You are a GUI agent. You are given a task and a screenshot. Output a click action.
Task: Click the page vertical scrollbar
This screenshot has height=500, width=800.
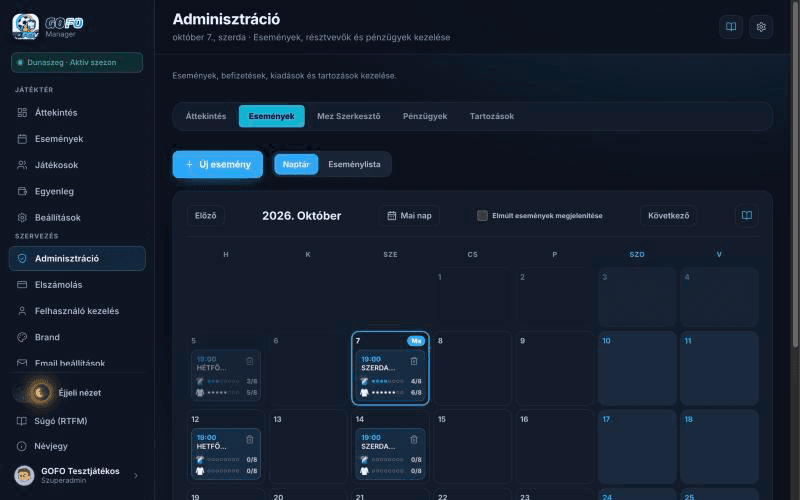coord(795,173)
